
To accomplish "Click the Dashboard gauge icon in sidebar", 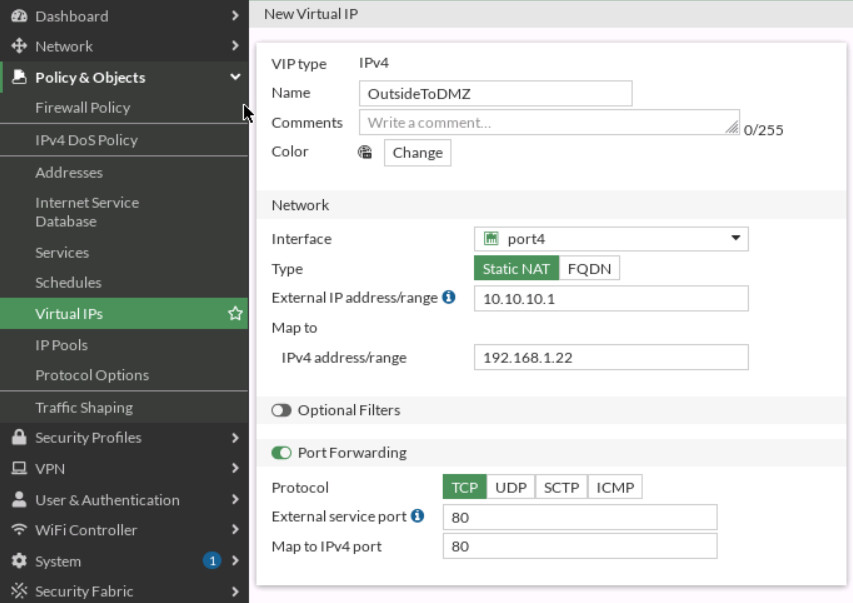I will 18,16.
